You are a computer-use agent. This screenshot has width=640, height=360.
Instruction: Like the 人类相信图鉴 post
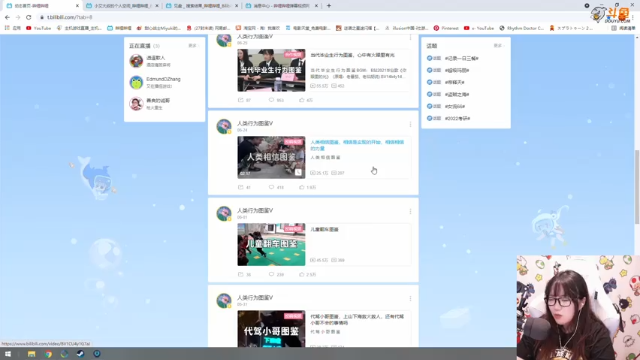307,187
